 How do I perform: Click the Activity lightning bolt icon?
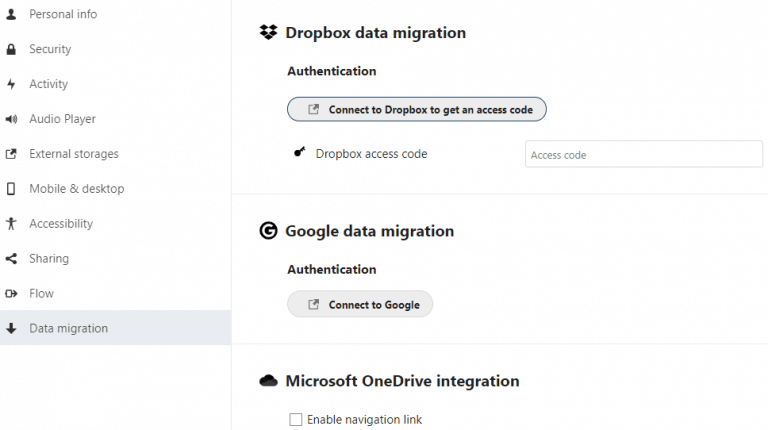pyautogui.click(x=11, y=84)
